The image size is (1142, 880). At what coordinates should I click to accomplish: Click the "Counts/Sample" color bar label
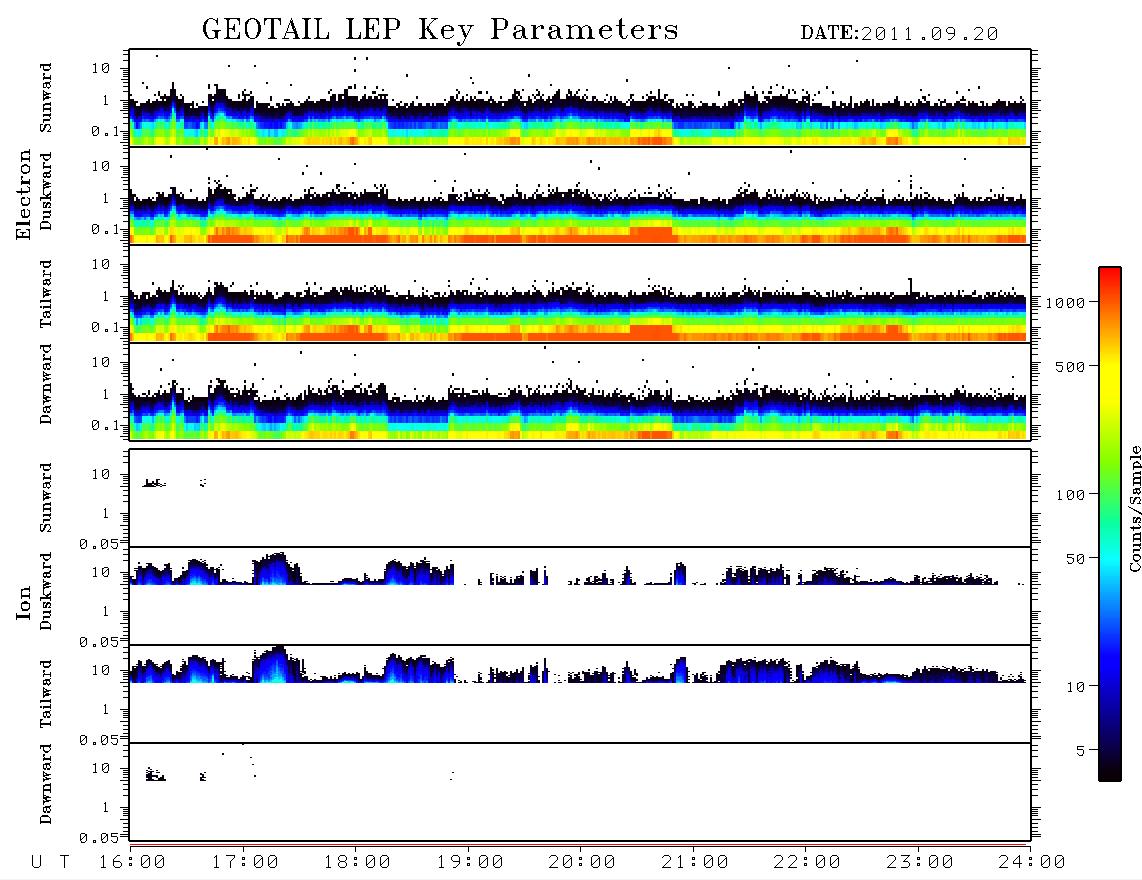tap(1135, 509)
